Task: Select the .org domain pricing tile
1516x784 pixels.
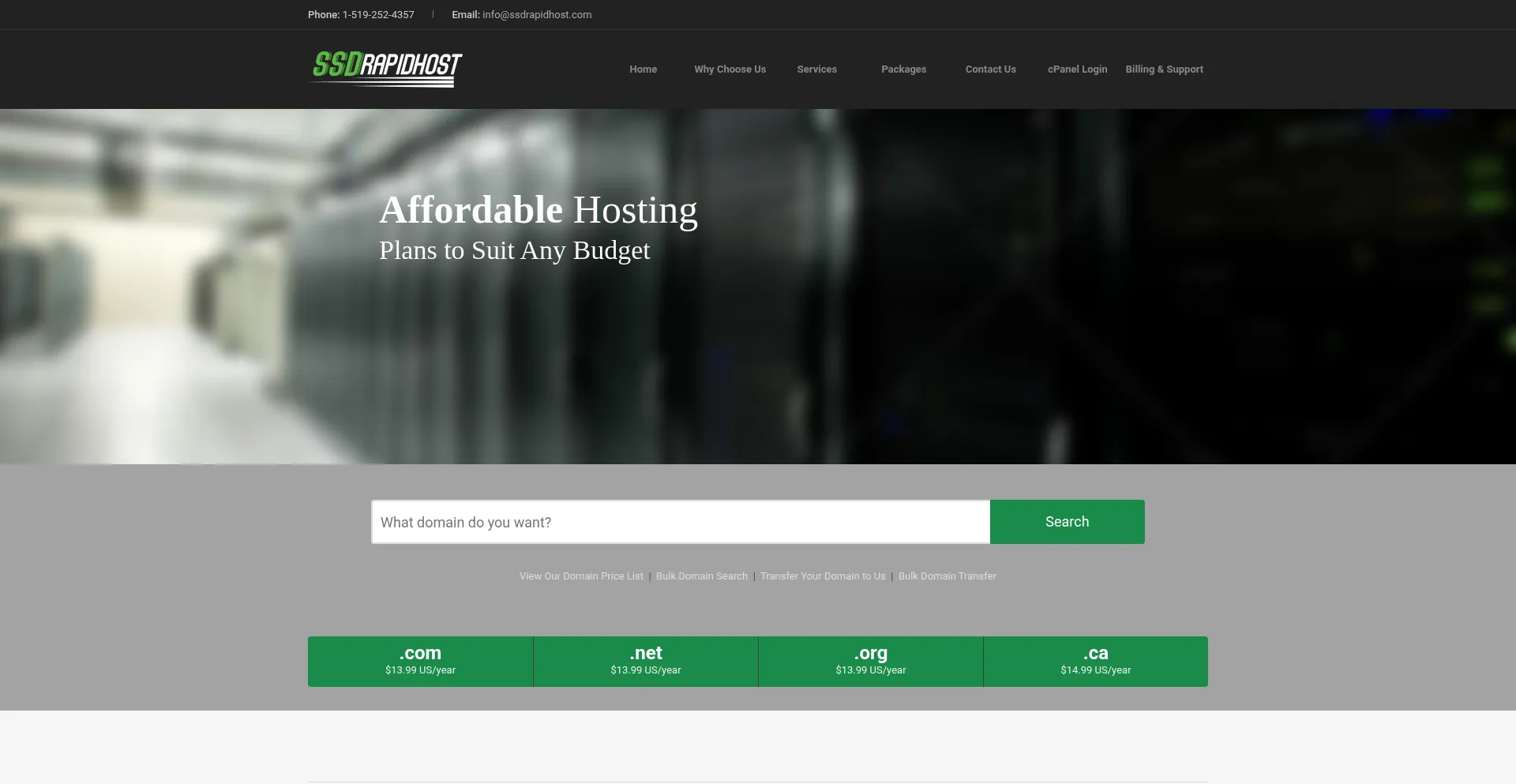Action: point(870,661)
